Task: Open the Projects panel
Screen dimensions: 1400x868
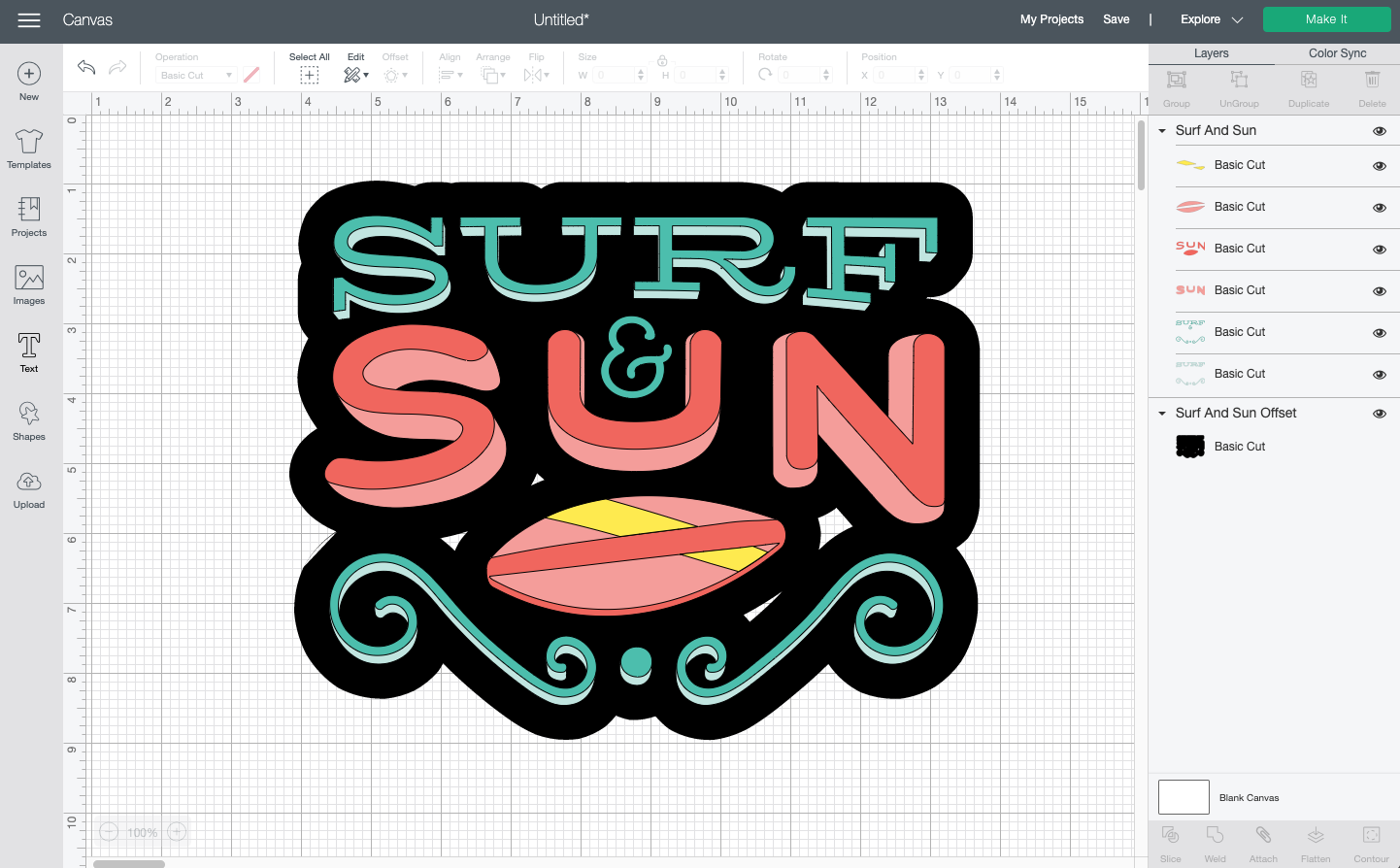Action: pos(29,217)
